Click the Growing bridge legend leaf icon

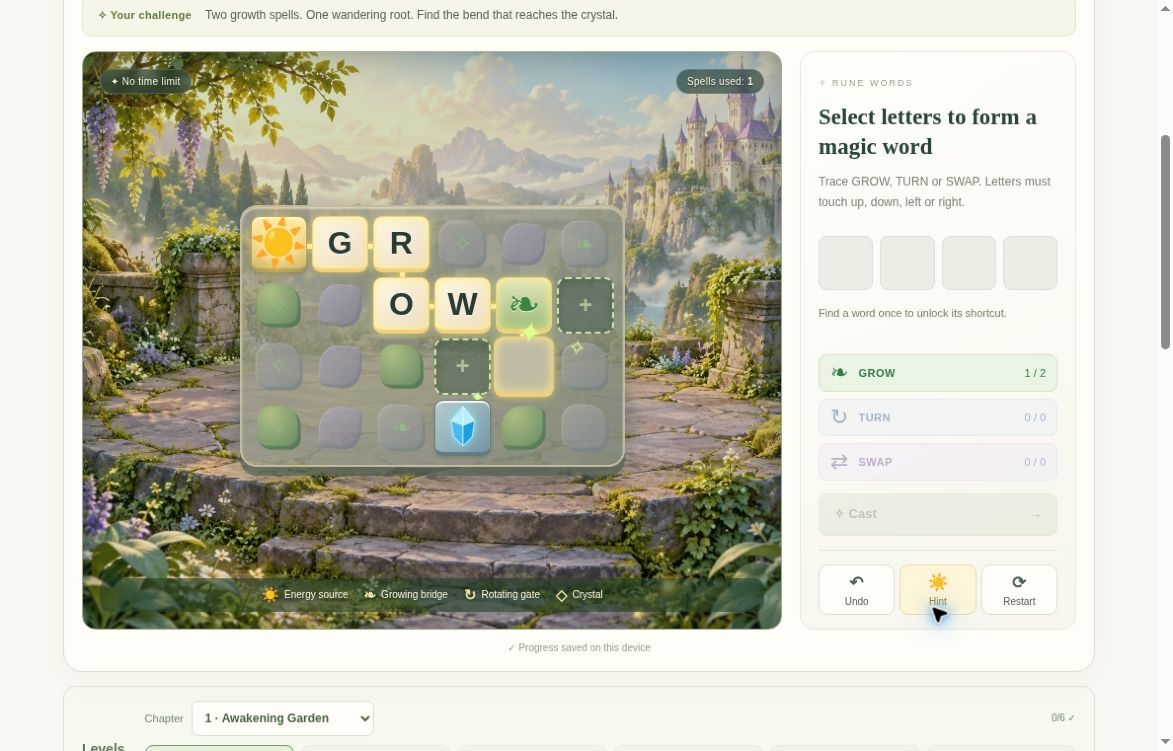pyautogui.click(x=370, y=595)
